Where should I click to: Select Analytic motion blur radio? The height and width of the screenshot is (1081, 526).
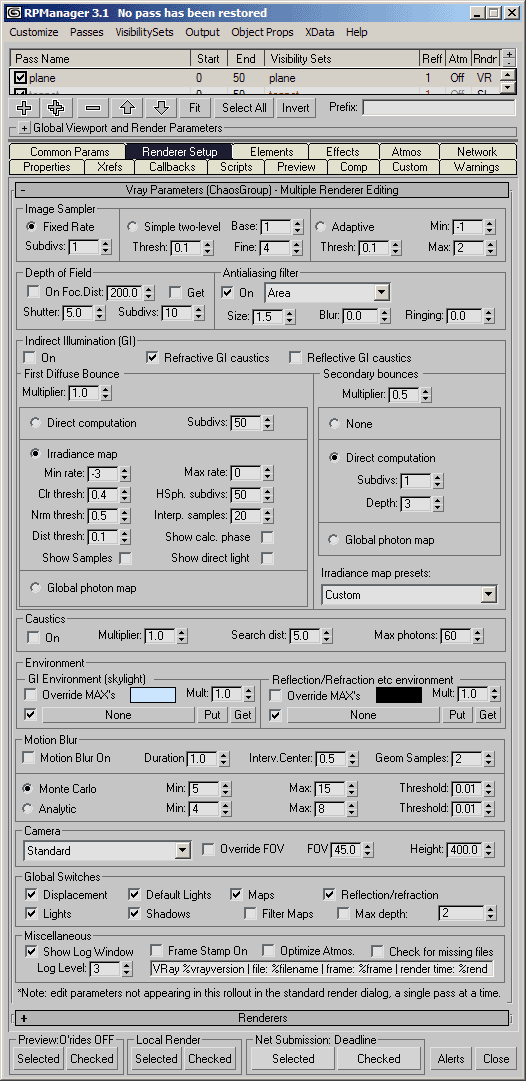tap(28, 809)
